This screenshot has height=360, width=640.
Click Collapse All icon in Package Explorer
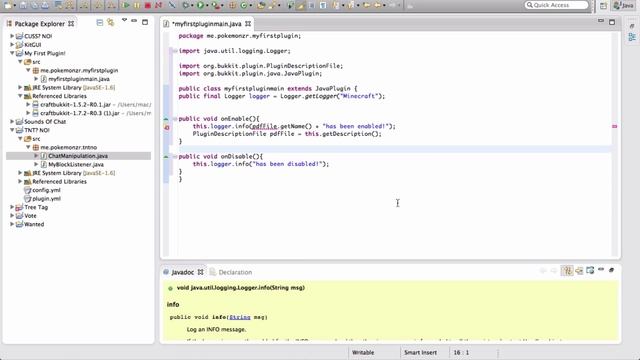click(x=100, y=22)
